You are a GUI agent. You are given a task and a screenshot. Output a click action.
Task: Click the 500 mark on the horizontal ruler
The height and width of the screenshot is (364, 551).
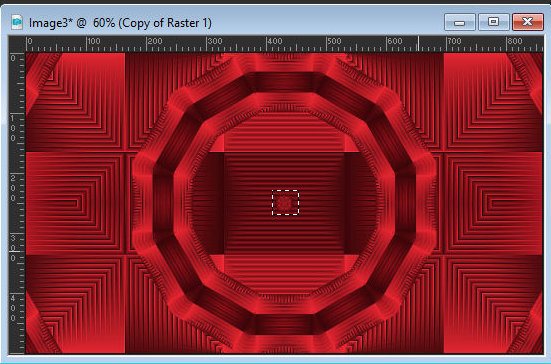click(334, 41)
